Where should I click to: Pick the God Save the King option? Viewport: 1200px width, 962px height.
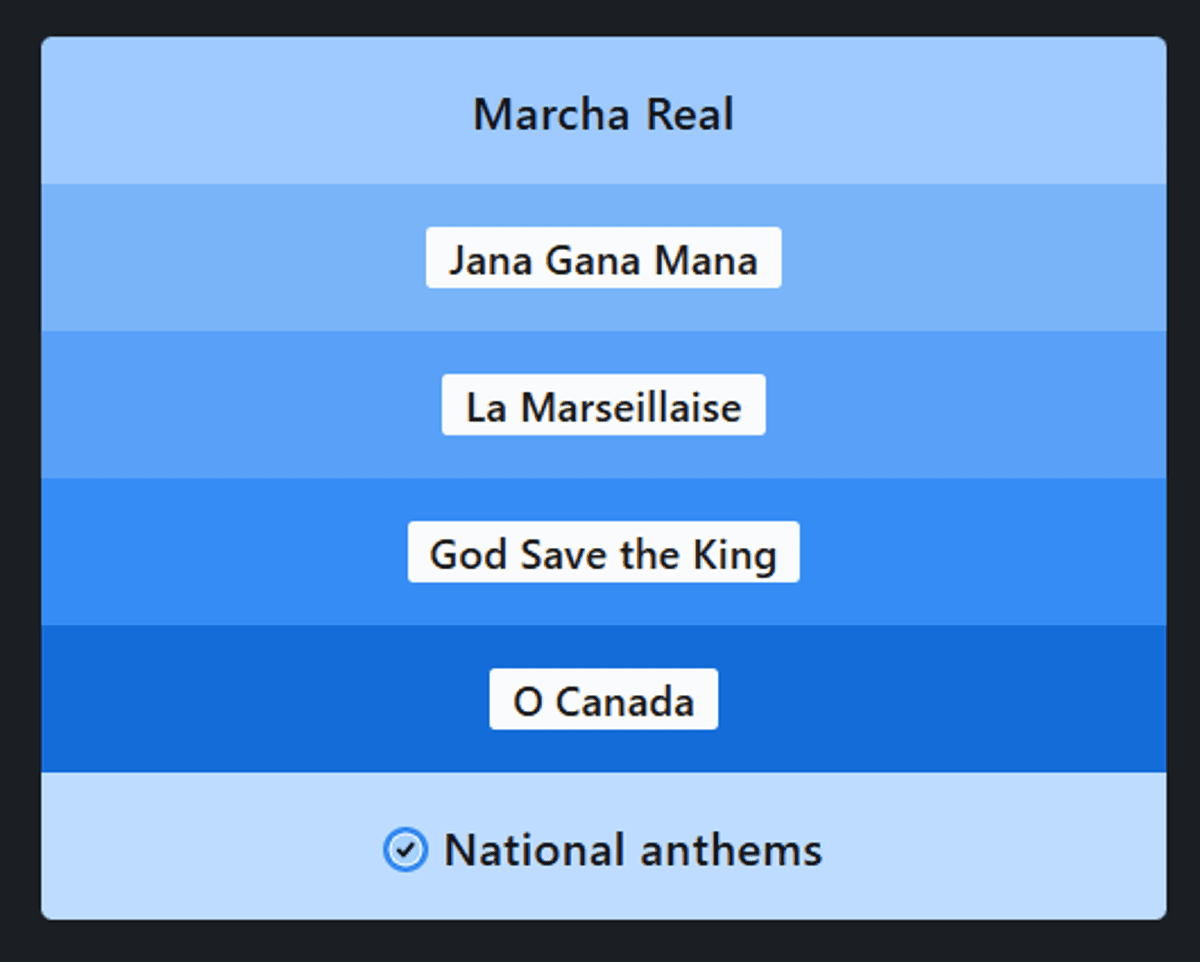coord(603,552)
